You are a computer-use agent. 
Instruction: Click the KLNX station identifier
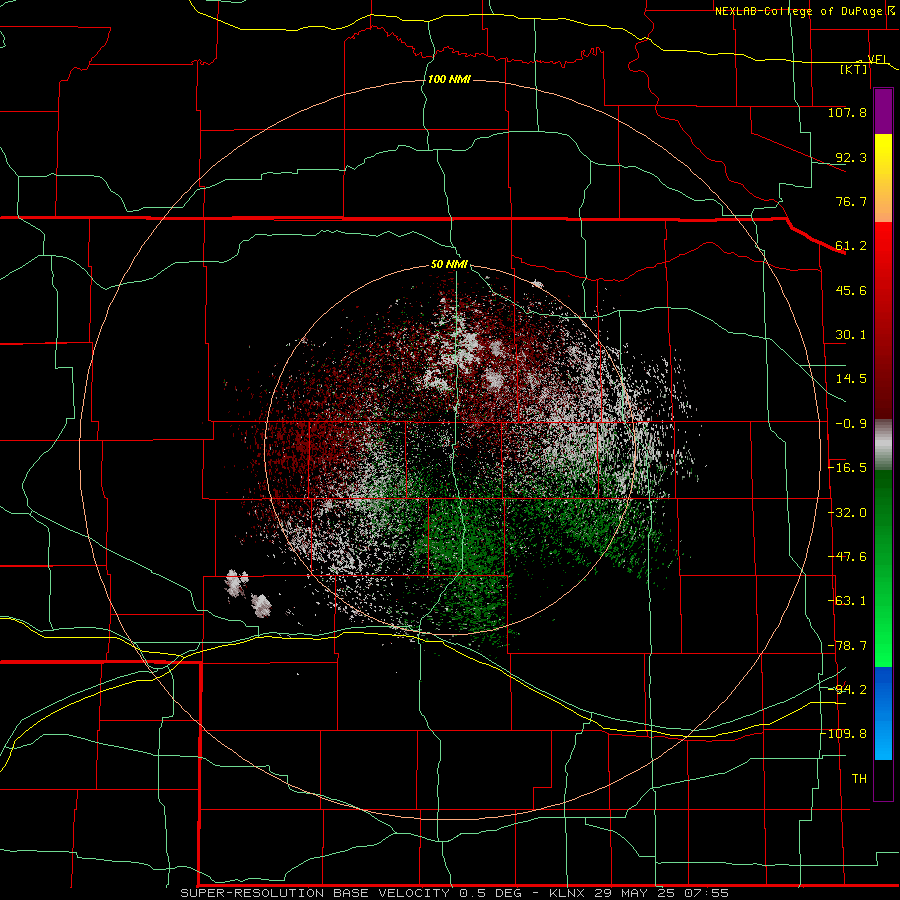[x=565, y=893]
